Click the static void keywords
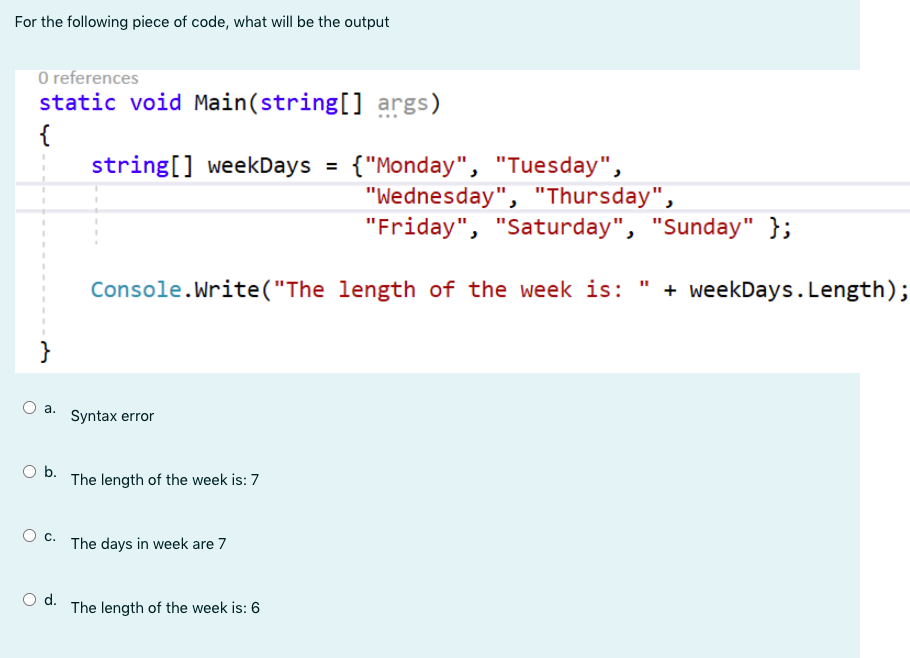 (x=108, y=102)
